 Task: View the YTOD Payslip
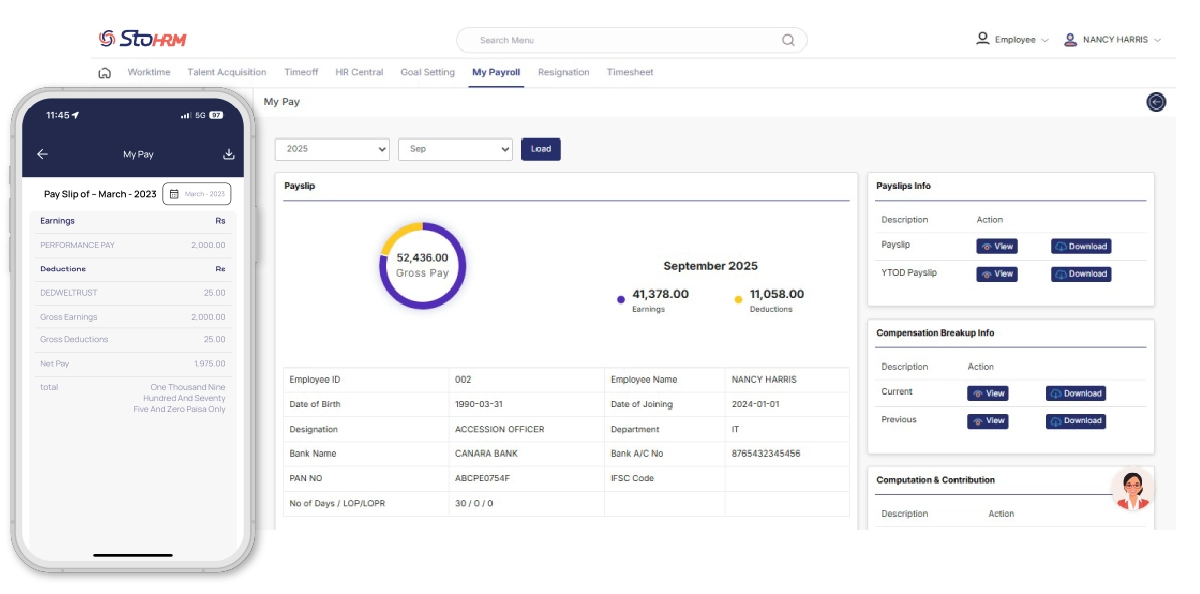click(x=996, y=274)
